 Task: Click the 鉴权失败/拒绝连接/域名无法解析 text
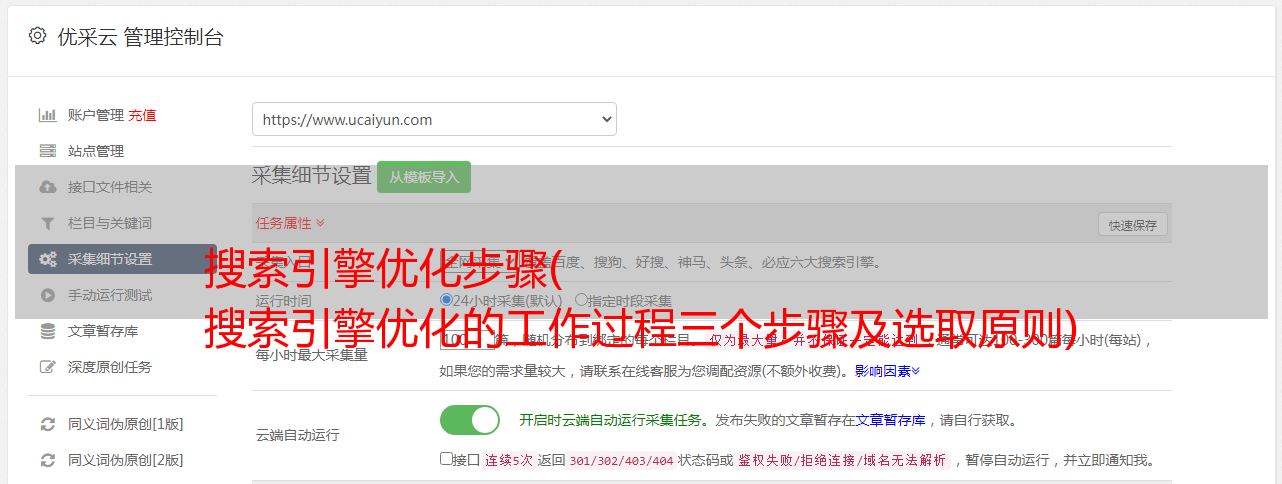coord(842,460)
